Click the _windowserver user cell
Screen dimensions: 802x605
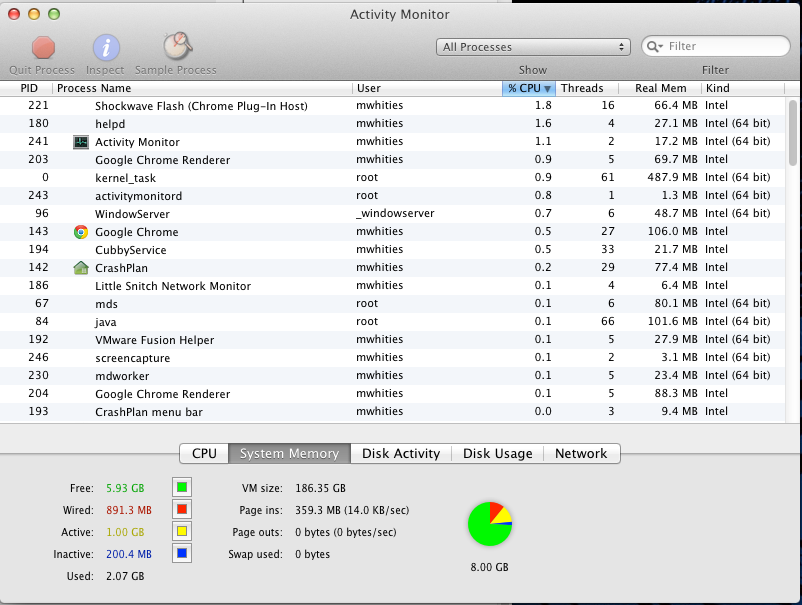[x=395, y=213]
